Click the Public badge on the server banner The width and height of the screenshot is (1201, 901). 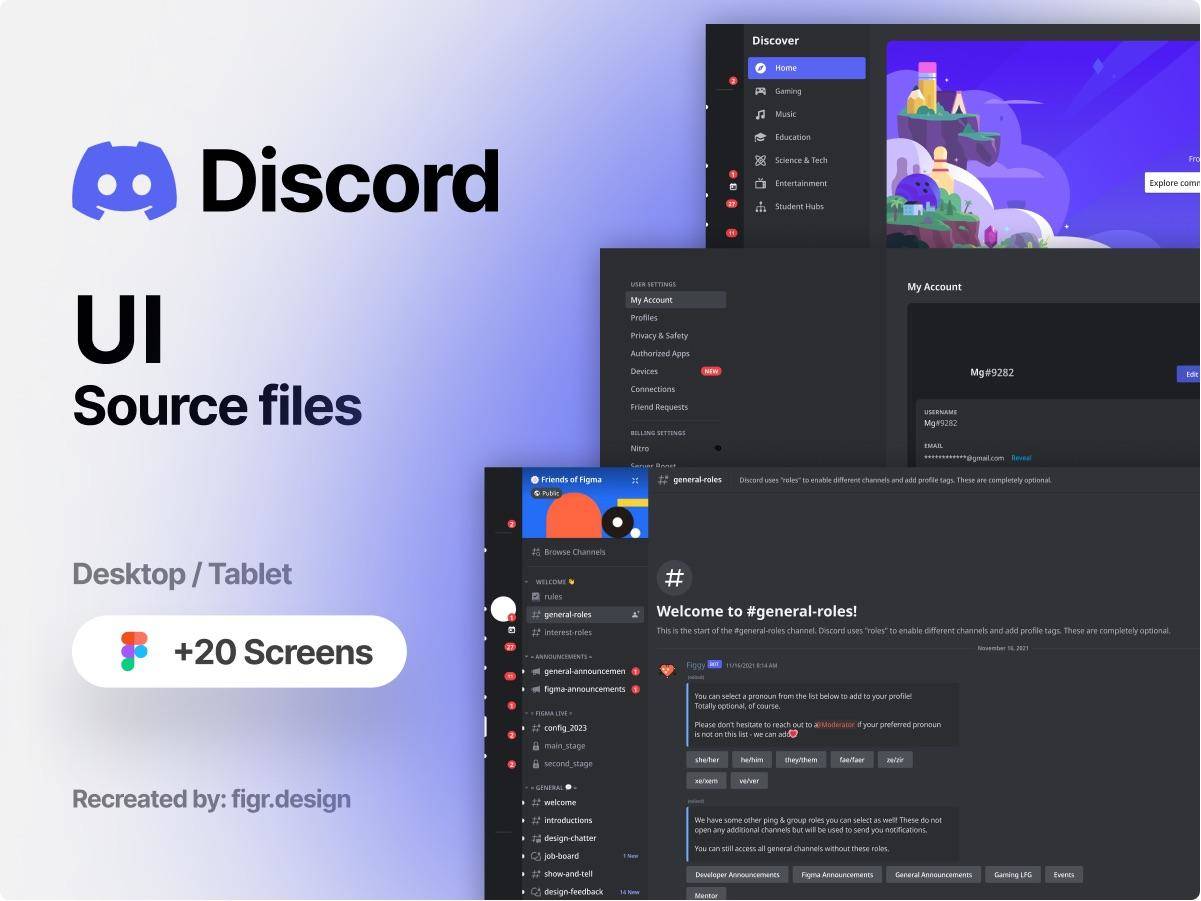point(547,493)
